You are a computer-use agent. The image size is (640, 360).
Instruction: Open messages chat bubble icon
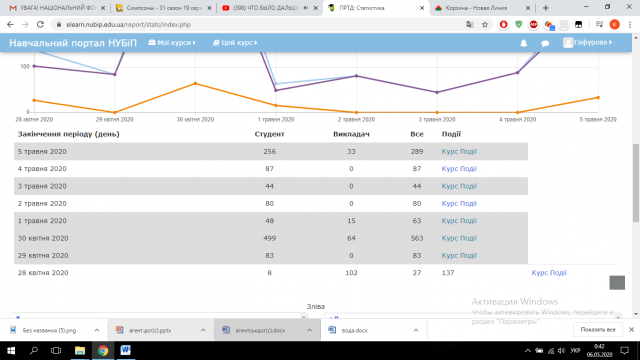(x=545, y=43)
